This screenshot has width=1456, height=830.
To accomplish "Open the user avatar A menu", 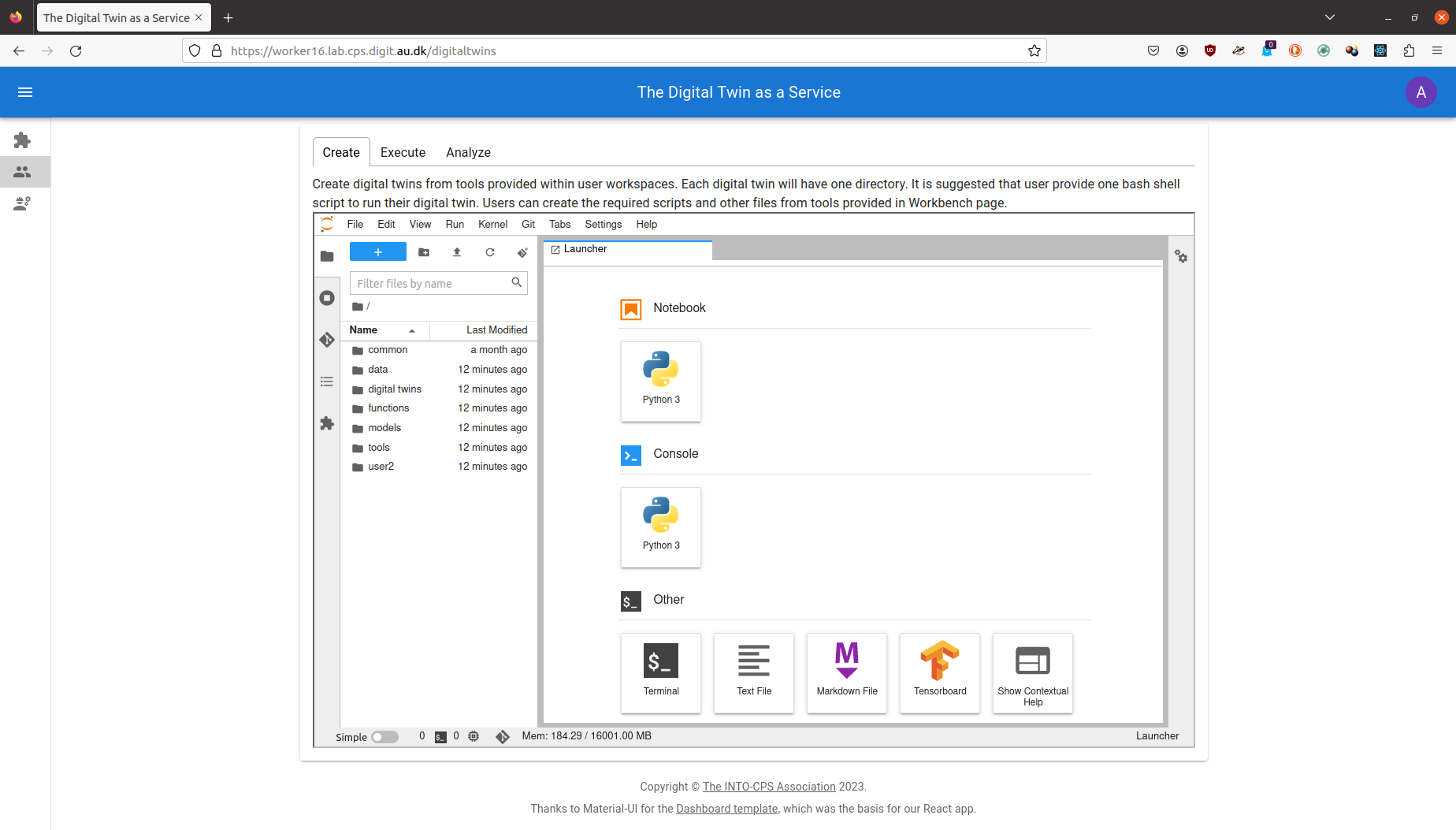I will coord(1421,92).
